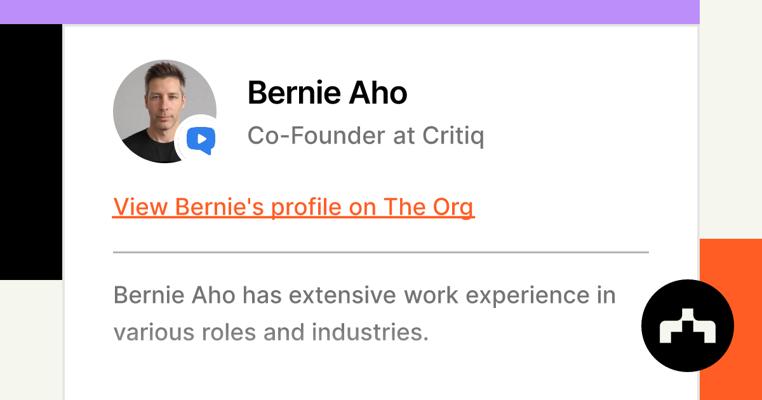Select the Co-Founder at Critiq subtitle
The height and width of the screenshot is (400, 762).
click(x=365, y=136)
